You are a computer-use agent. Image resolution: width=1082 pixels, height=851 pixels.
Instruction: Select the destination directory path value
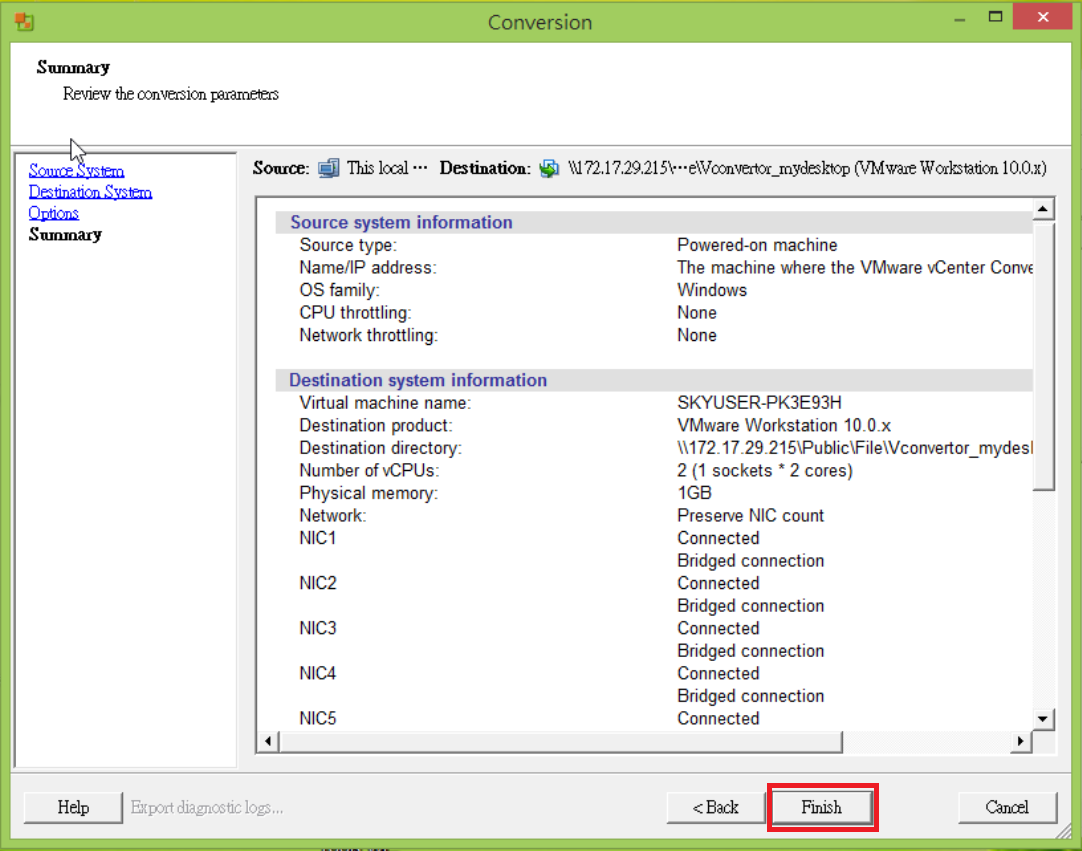click(x=854, y=448)
